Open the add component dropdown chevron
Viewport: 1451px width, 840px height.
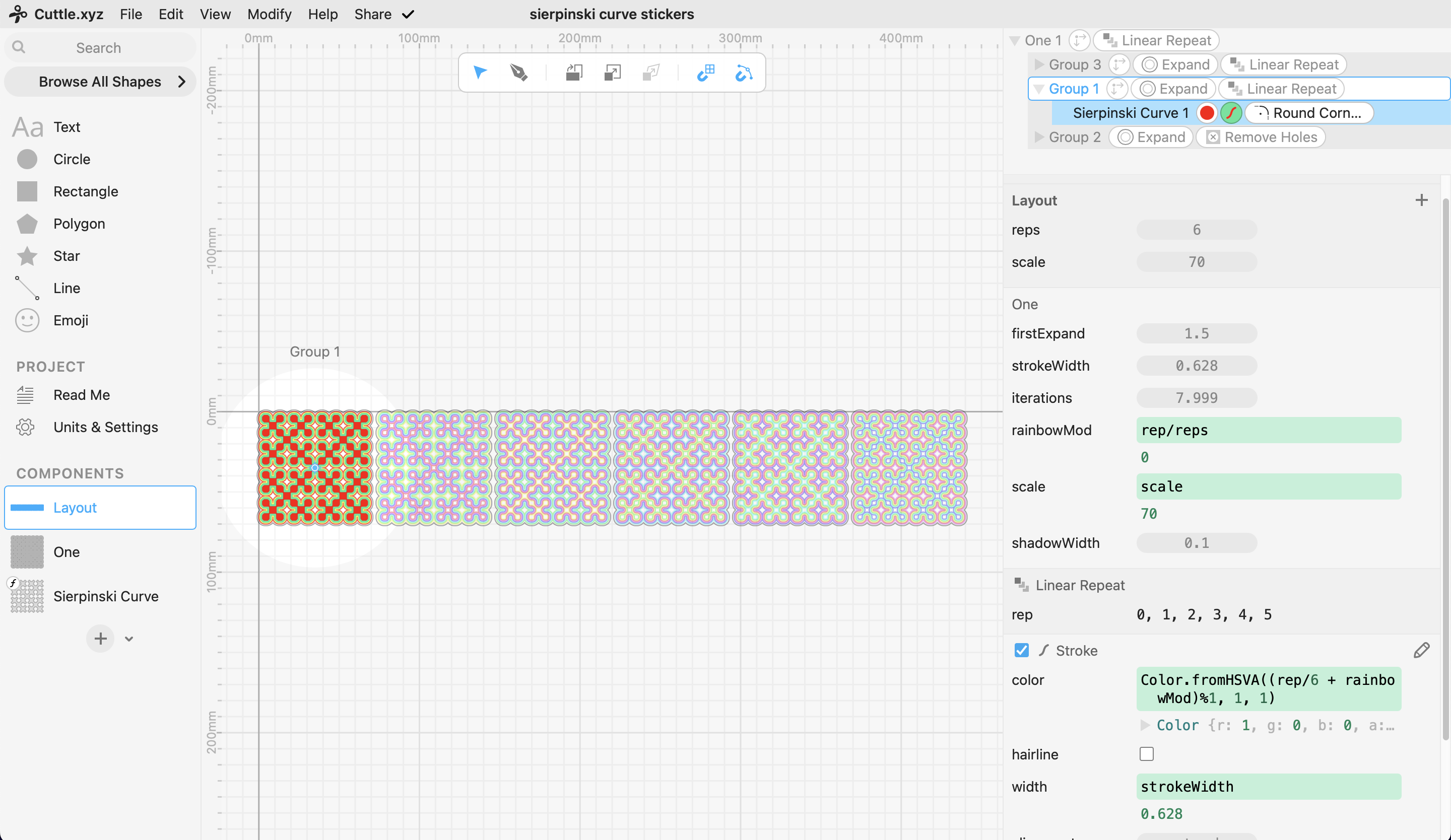click(x=129, y=639)
